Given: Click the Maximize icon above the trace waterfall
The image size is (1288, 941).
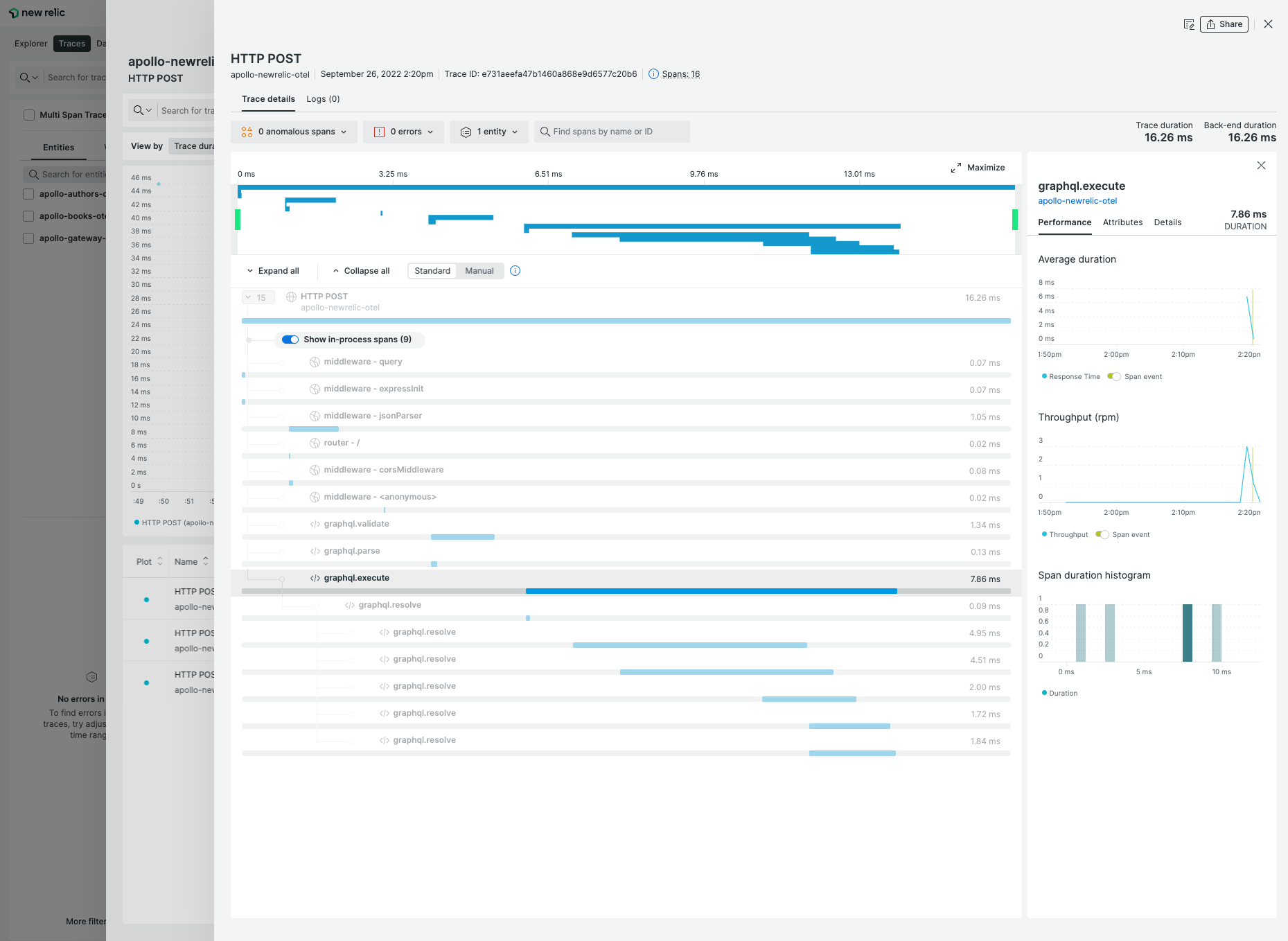Looking at the screenshot, I should pos(957,167).
